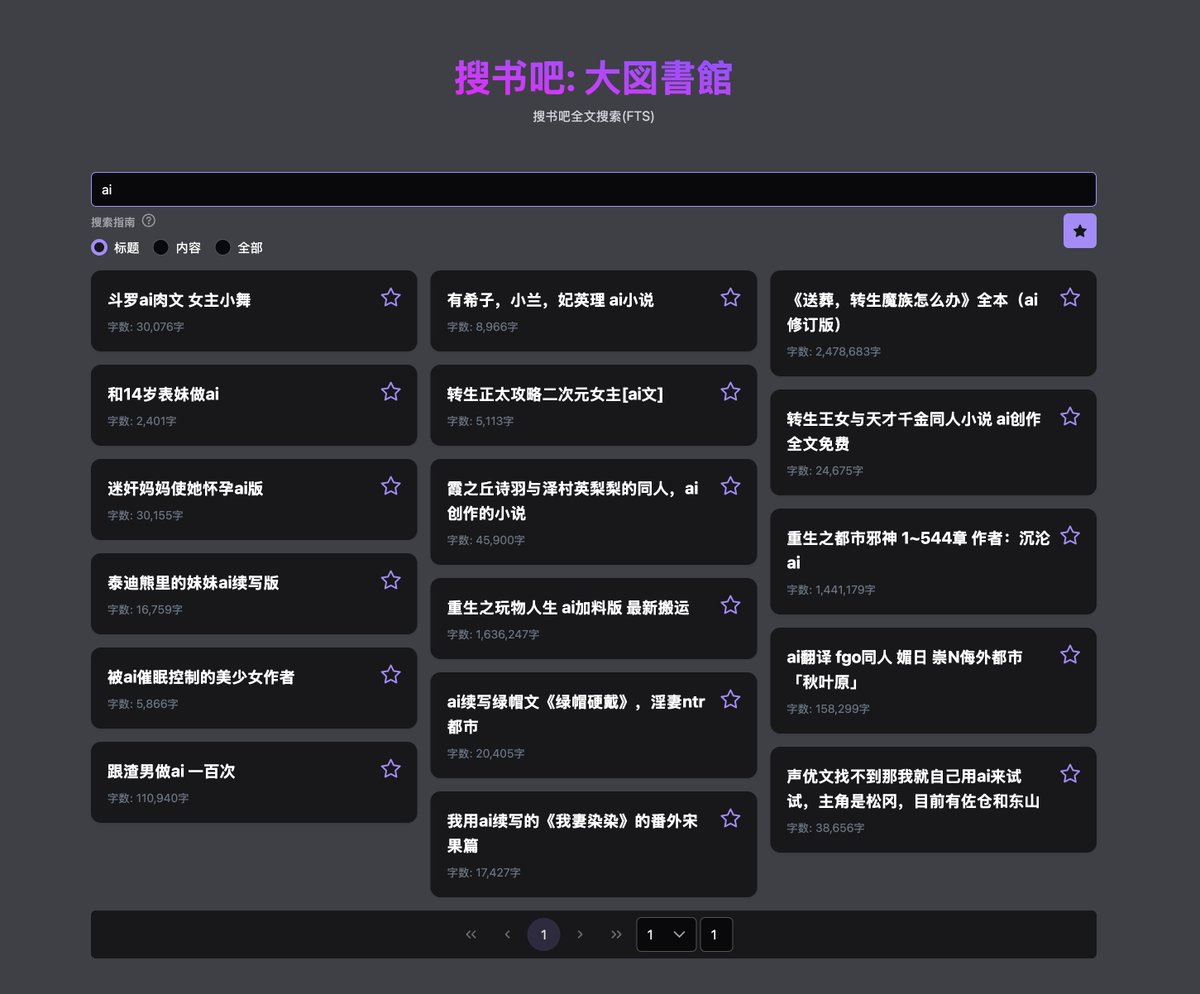This screenshot has height=994, width=1200.
Task: Favorite the ai翻译 fgo同人 result
Action: 1070,654
